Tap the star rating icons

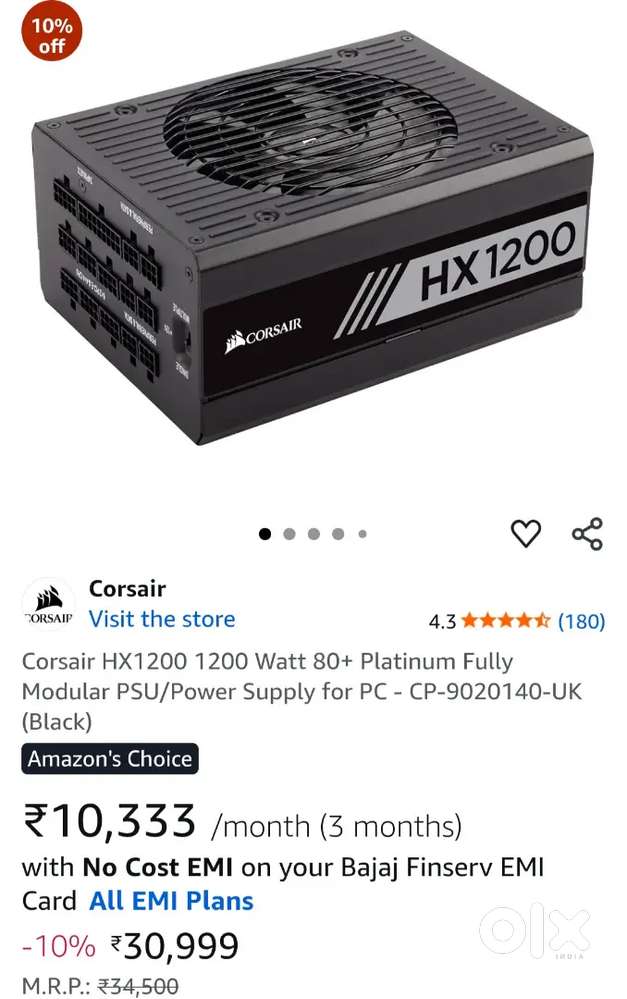[505, 620]
